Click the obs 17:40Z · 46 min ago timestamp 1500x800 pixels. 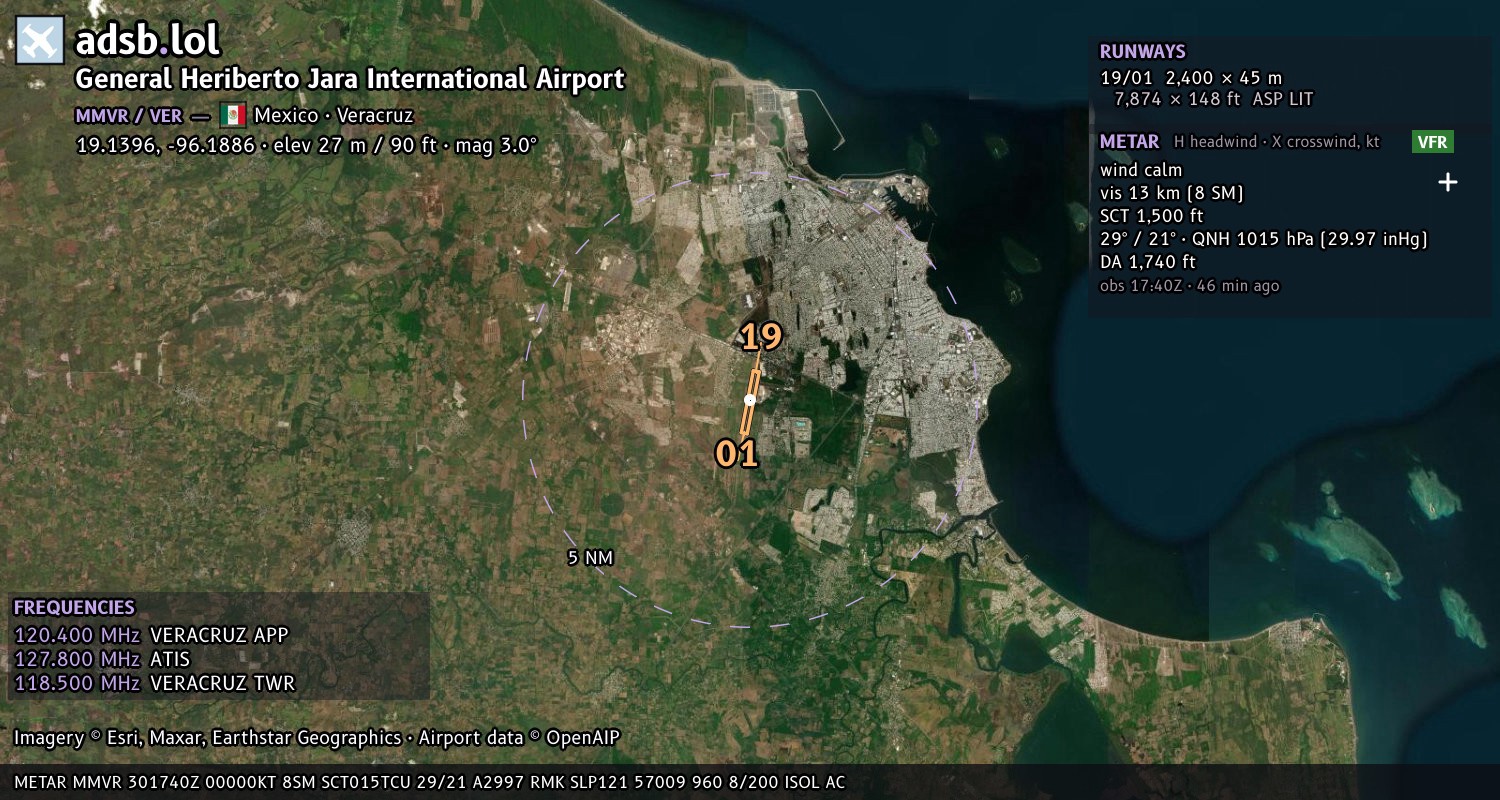click(1189, 286)
